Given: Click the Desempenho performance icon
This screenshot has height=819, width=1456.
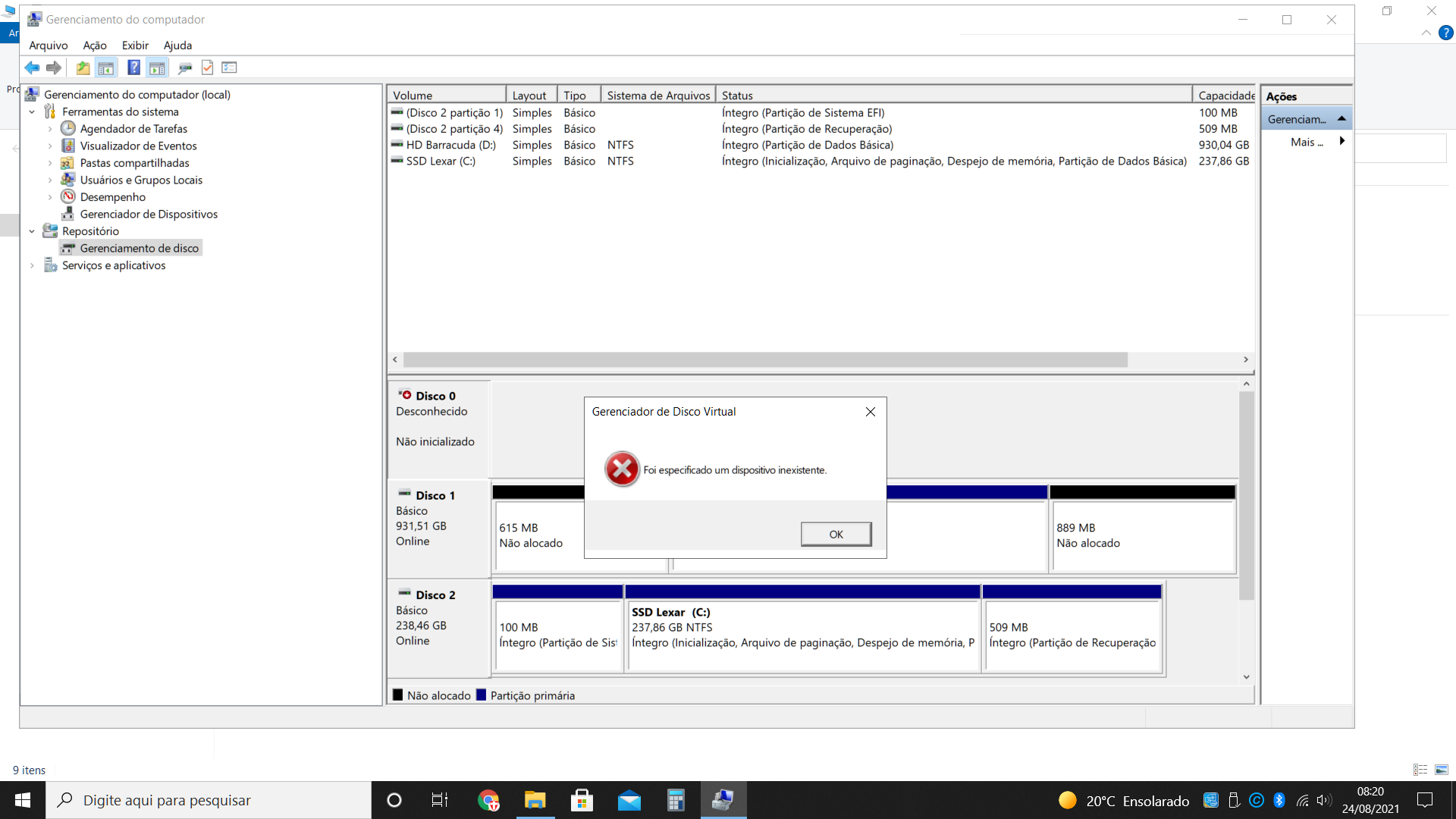Looking at the screenshot, I should (68, 197).
